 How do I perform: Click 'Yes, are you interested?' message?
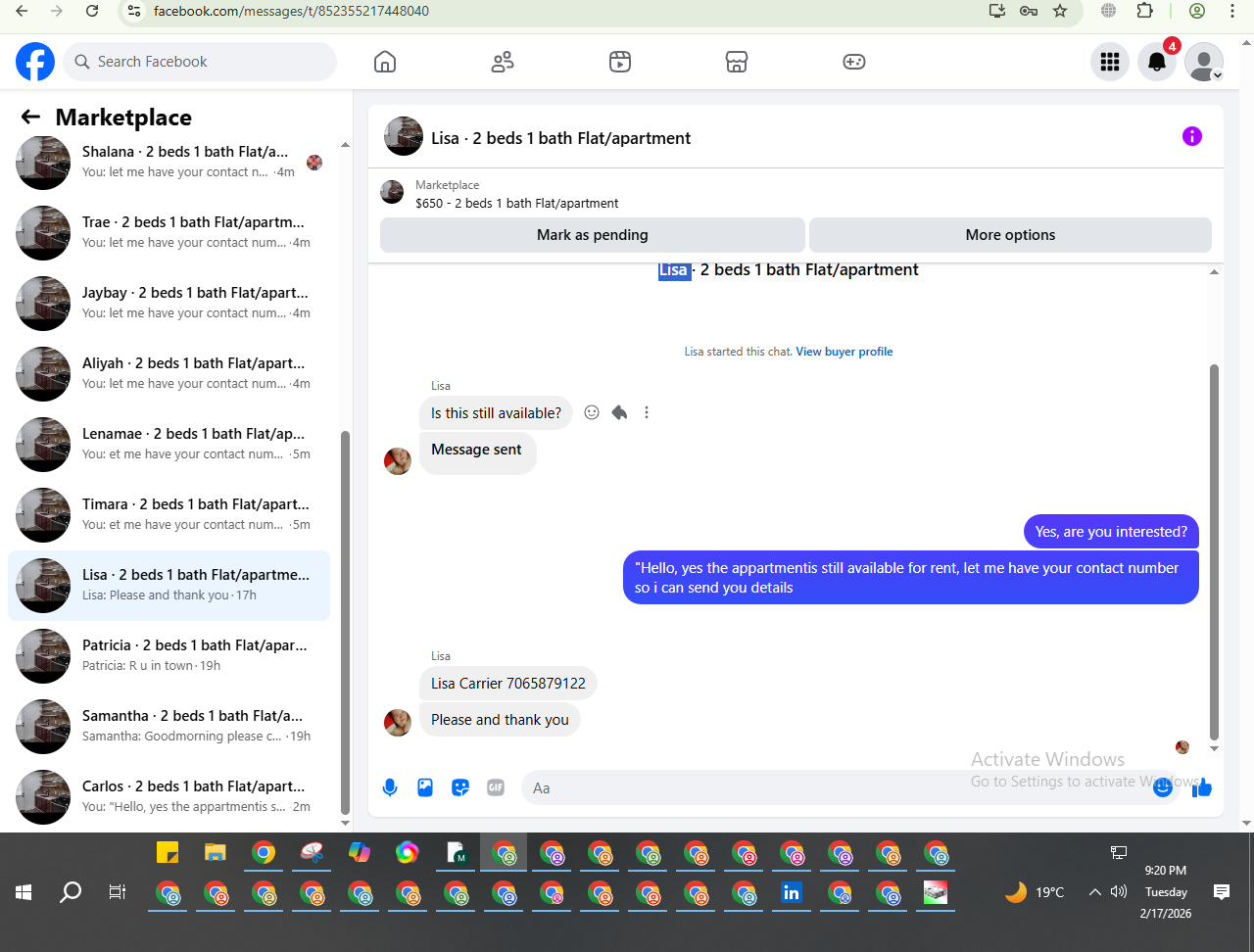pyautogui.click(x=1111, y=532)
